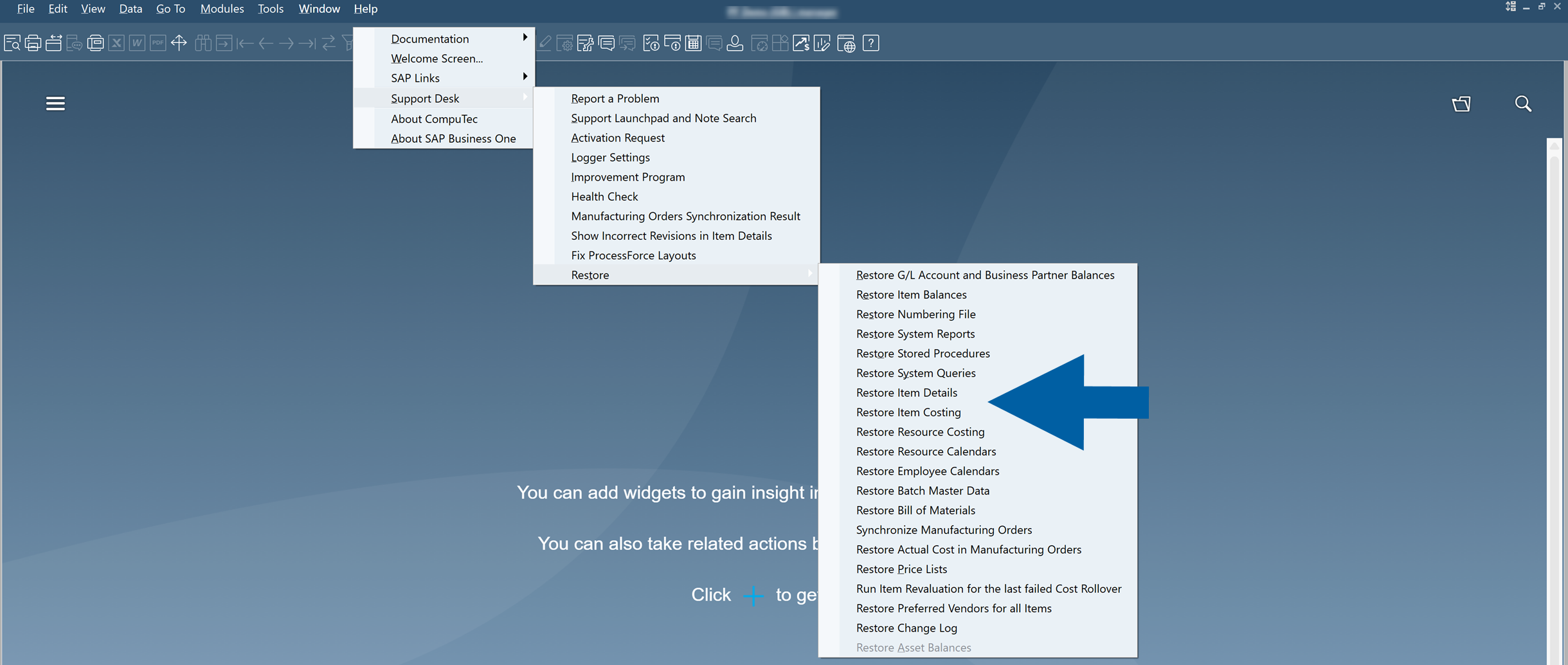Select Restore Change Log
1568x665 pixels.
pyautogui.click(x=978, y=628)
